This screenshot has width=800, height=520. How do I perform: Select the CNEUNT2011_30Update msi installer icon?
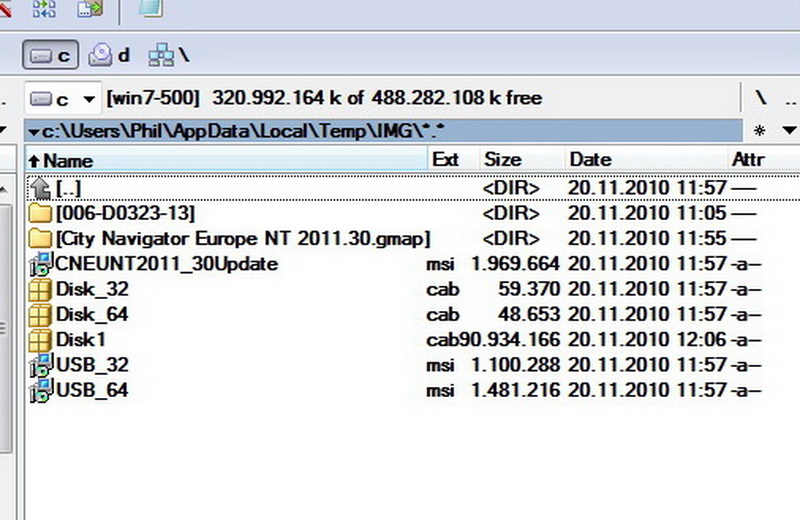point(40,264)
